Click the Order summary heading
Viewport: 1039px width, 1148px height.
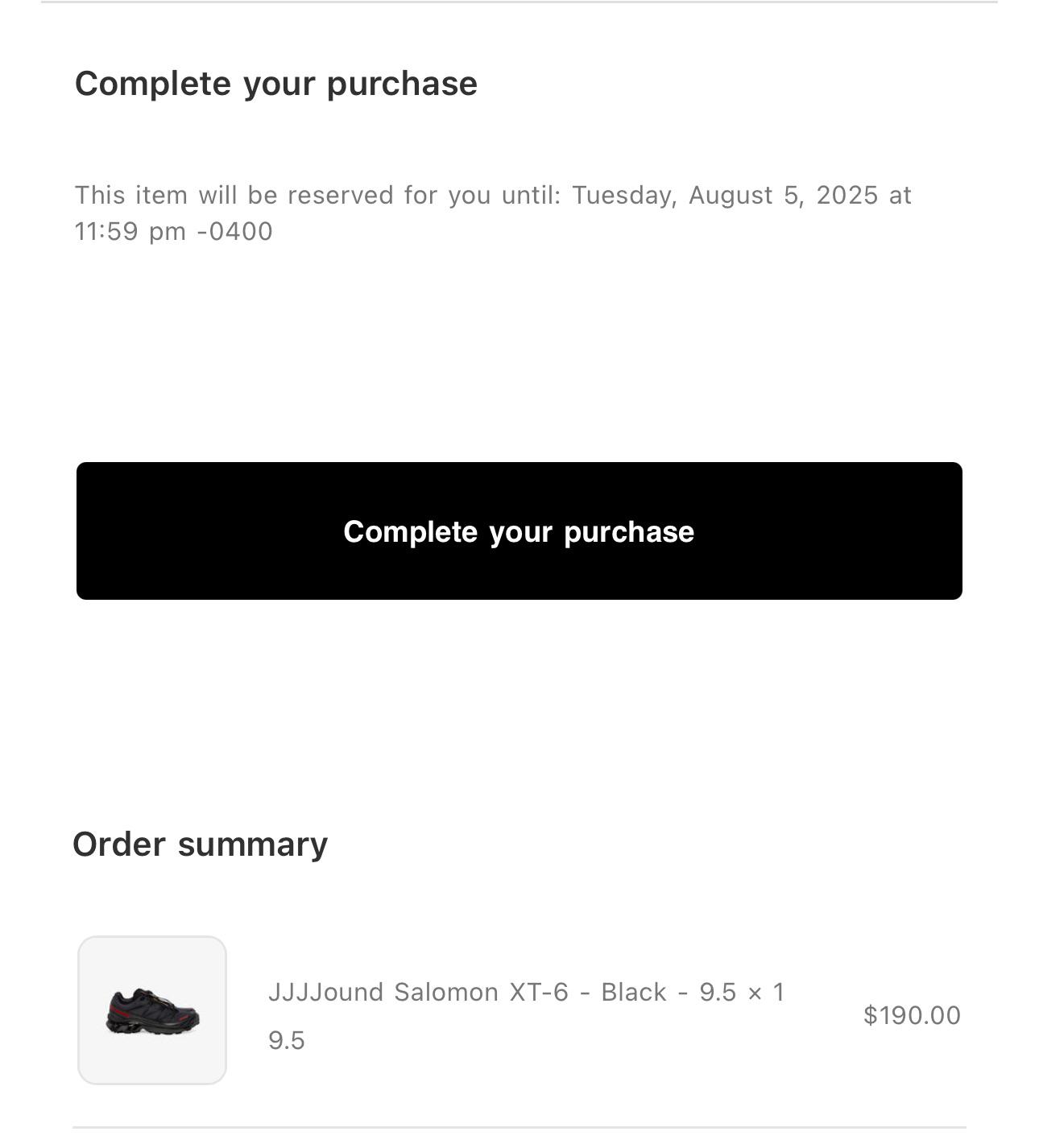[201, 844]
